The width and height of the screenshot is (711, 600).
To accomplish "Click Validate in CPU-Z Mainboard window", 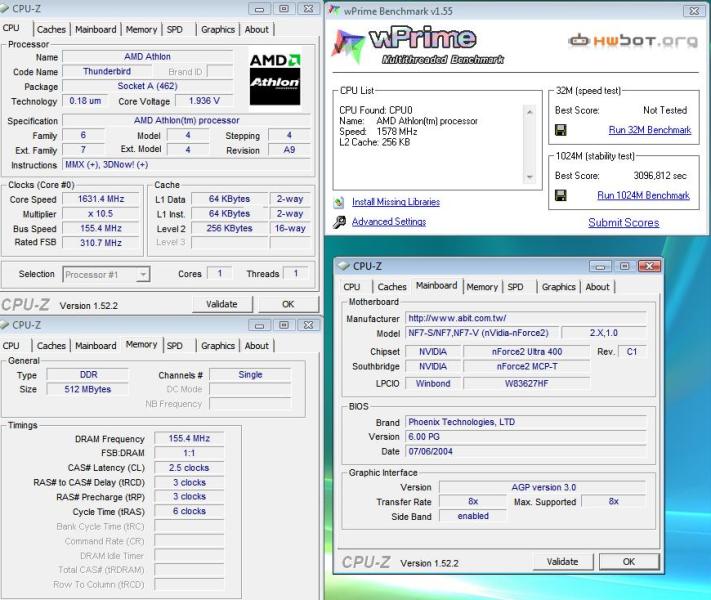I will pyautogui.click(x=563, y=562).
